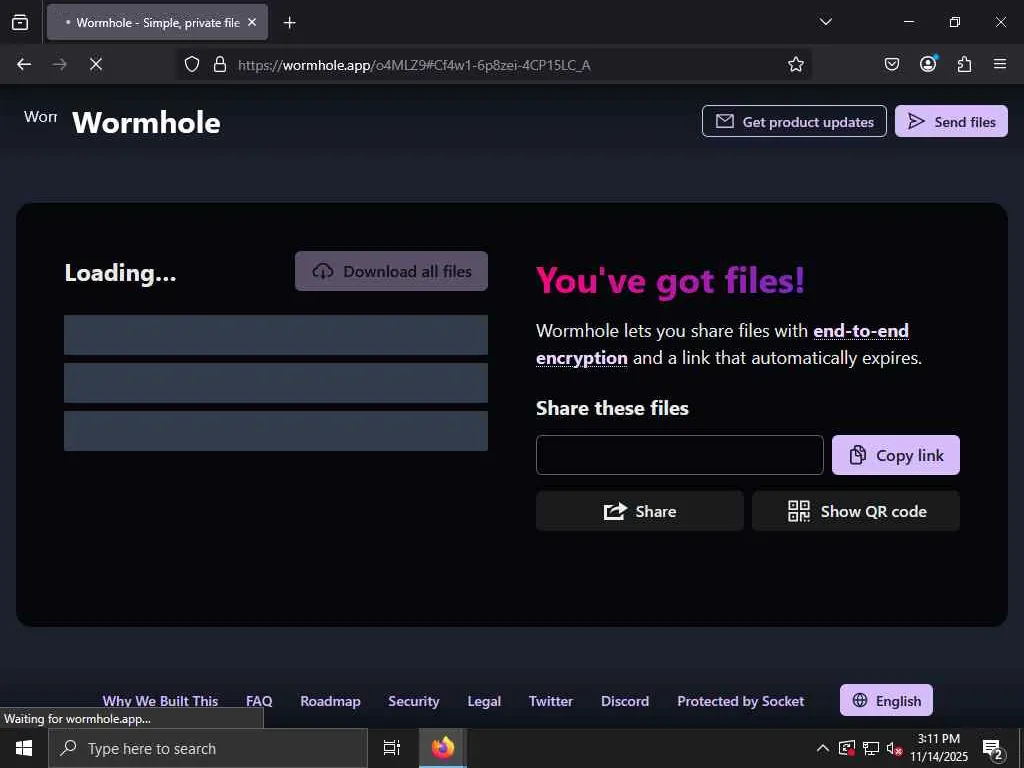
Task: Open the Extensions puzzle icon
Action: 964,64
